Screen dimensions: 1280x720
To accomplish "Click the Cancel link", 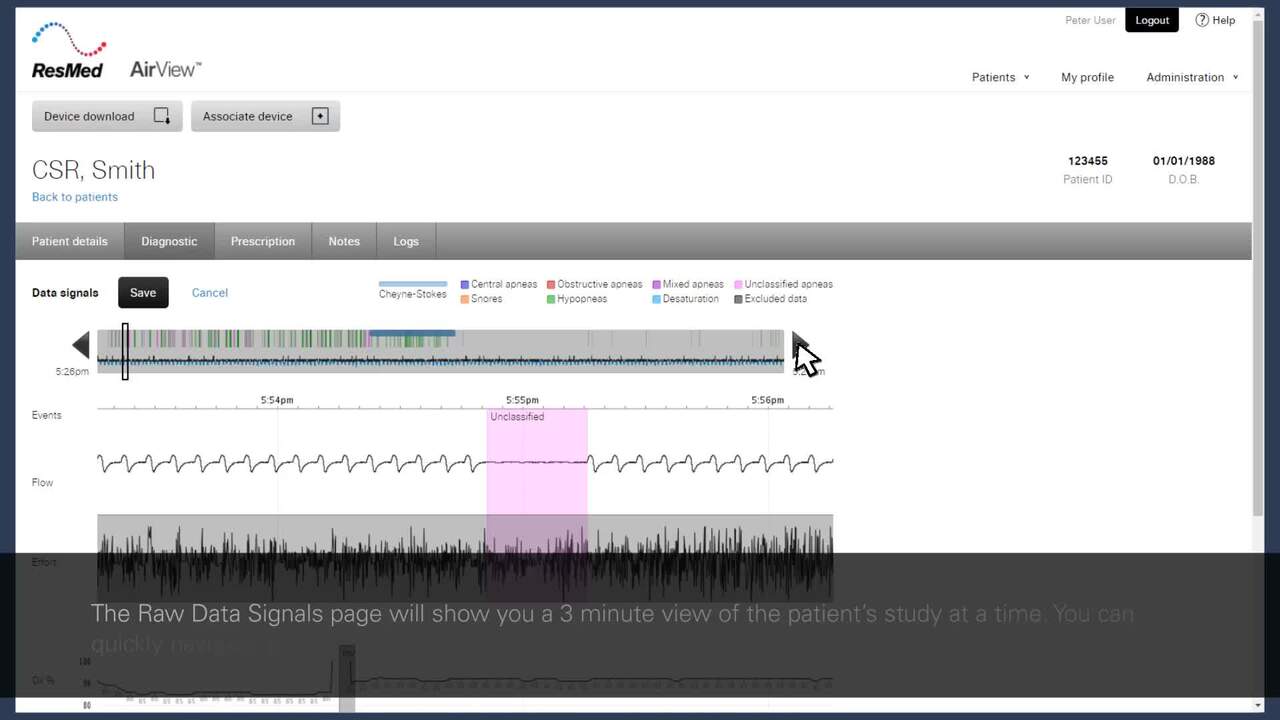I will click(x=210, y=293).
